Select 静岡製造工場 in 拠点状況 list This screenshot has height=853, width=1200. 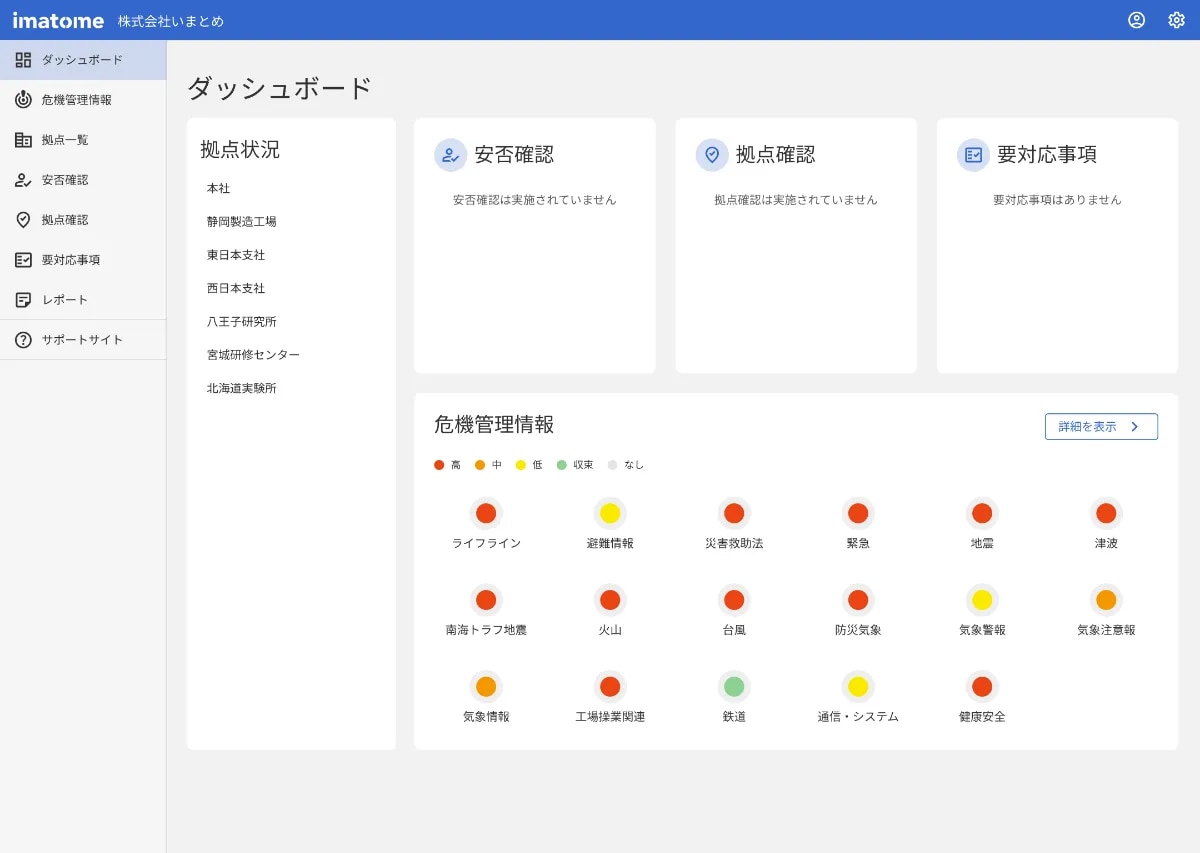coord(241,222)
